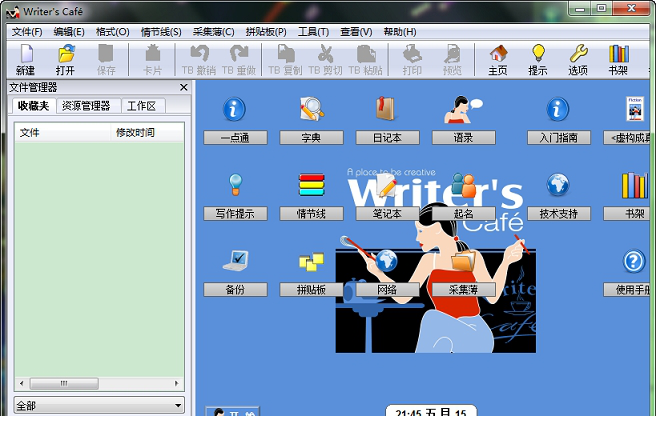
Task: Open the 拼贴板(P) menu
Action: (x=266, y=32)
